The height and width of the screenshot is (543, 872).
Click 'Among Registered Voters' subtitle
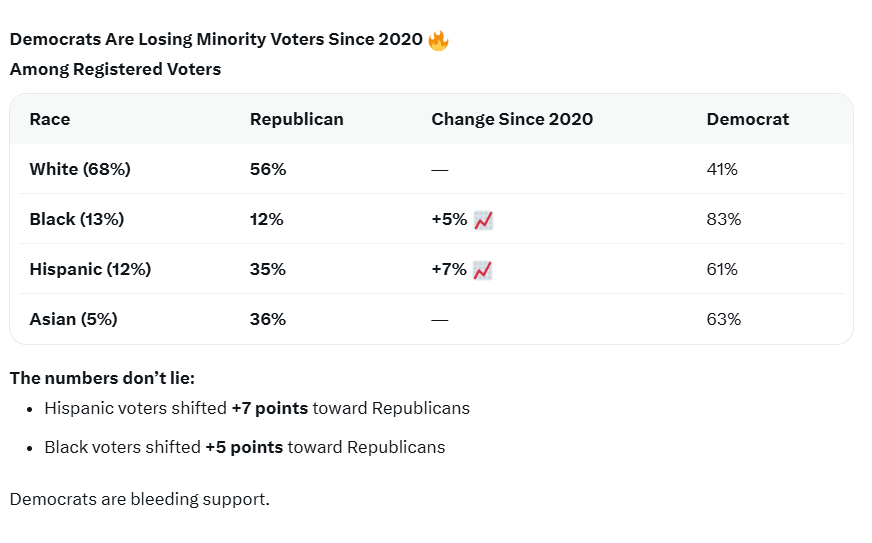coord(115,70)
